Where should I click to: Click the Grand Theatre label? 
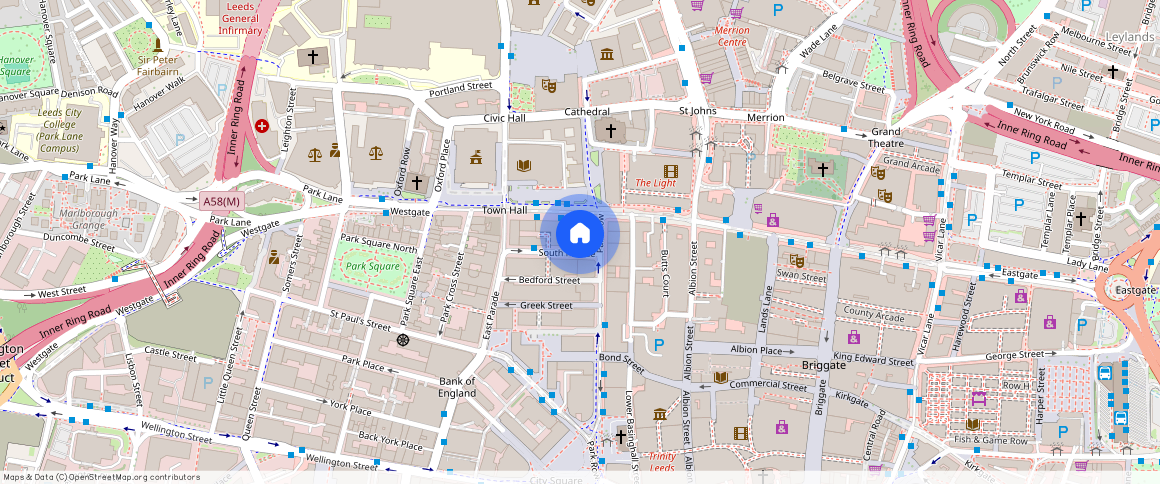[885, 138]
